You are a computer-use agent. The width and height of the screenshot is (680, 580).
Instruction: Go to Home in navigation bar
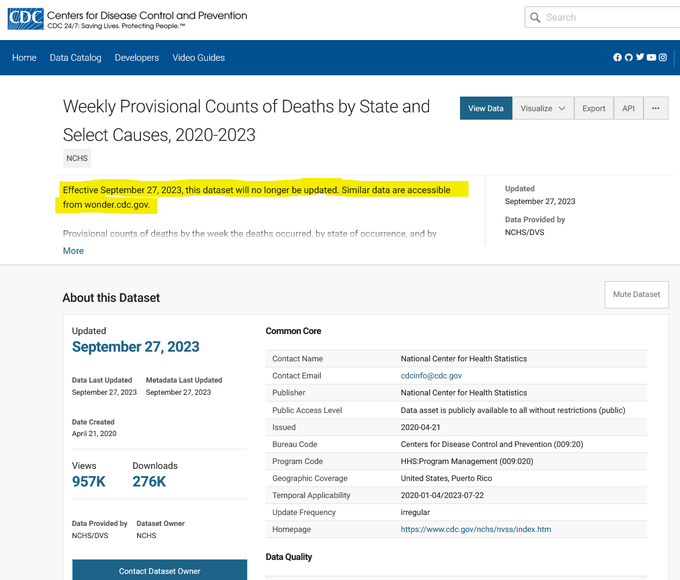[24, 58]
